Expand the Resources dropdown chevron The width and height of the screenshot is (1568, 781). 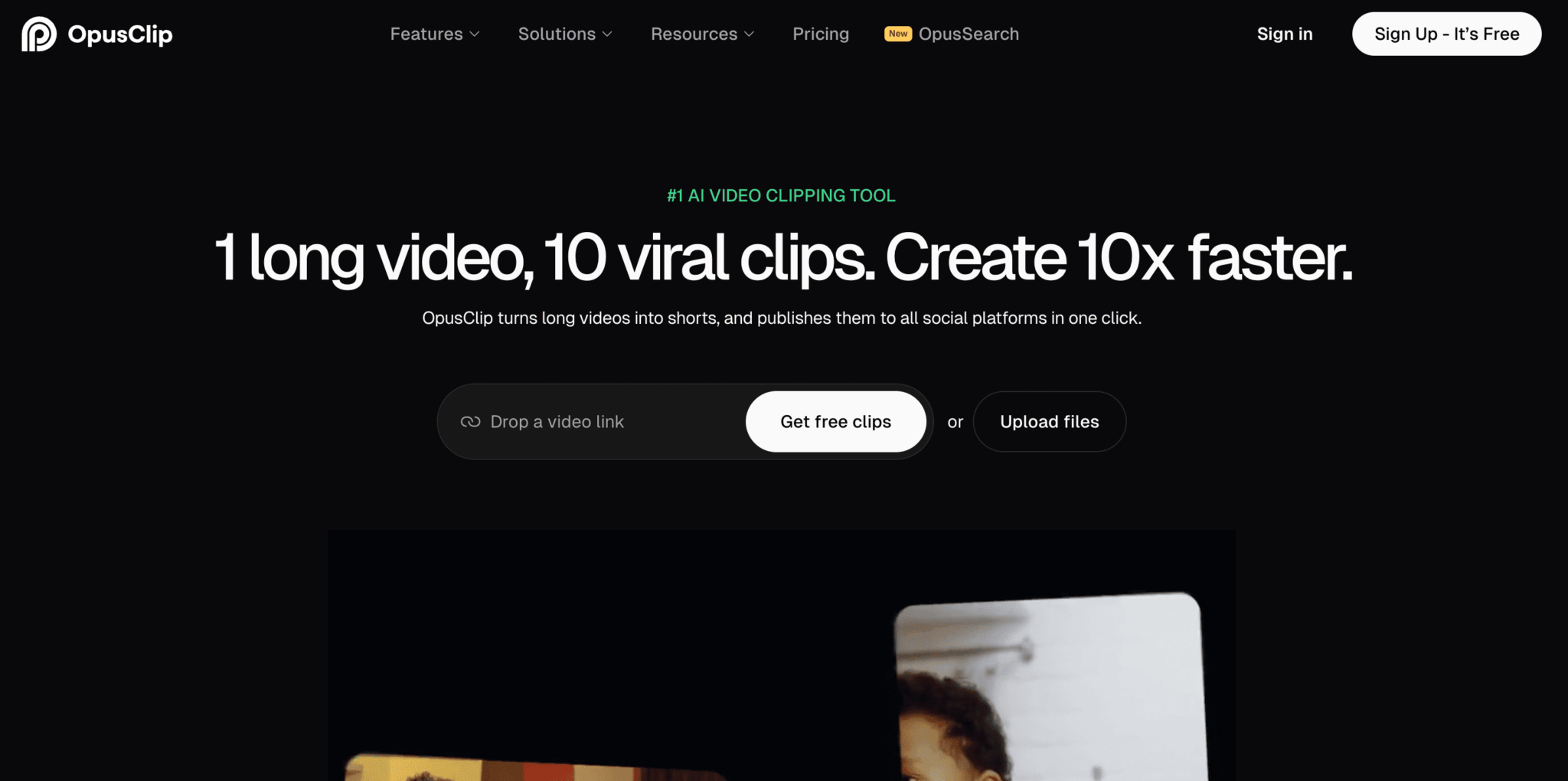(750, 34)
